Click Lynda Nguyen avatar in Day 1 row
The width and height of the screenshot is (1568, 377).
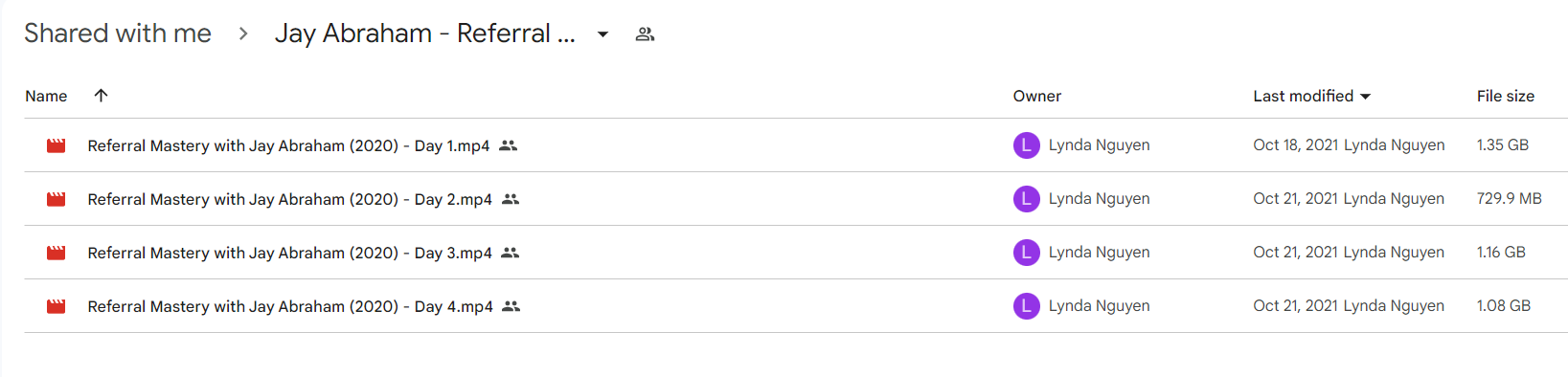click(1027, 145)
